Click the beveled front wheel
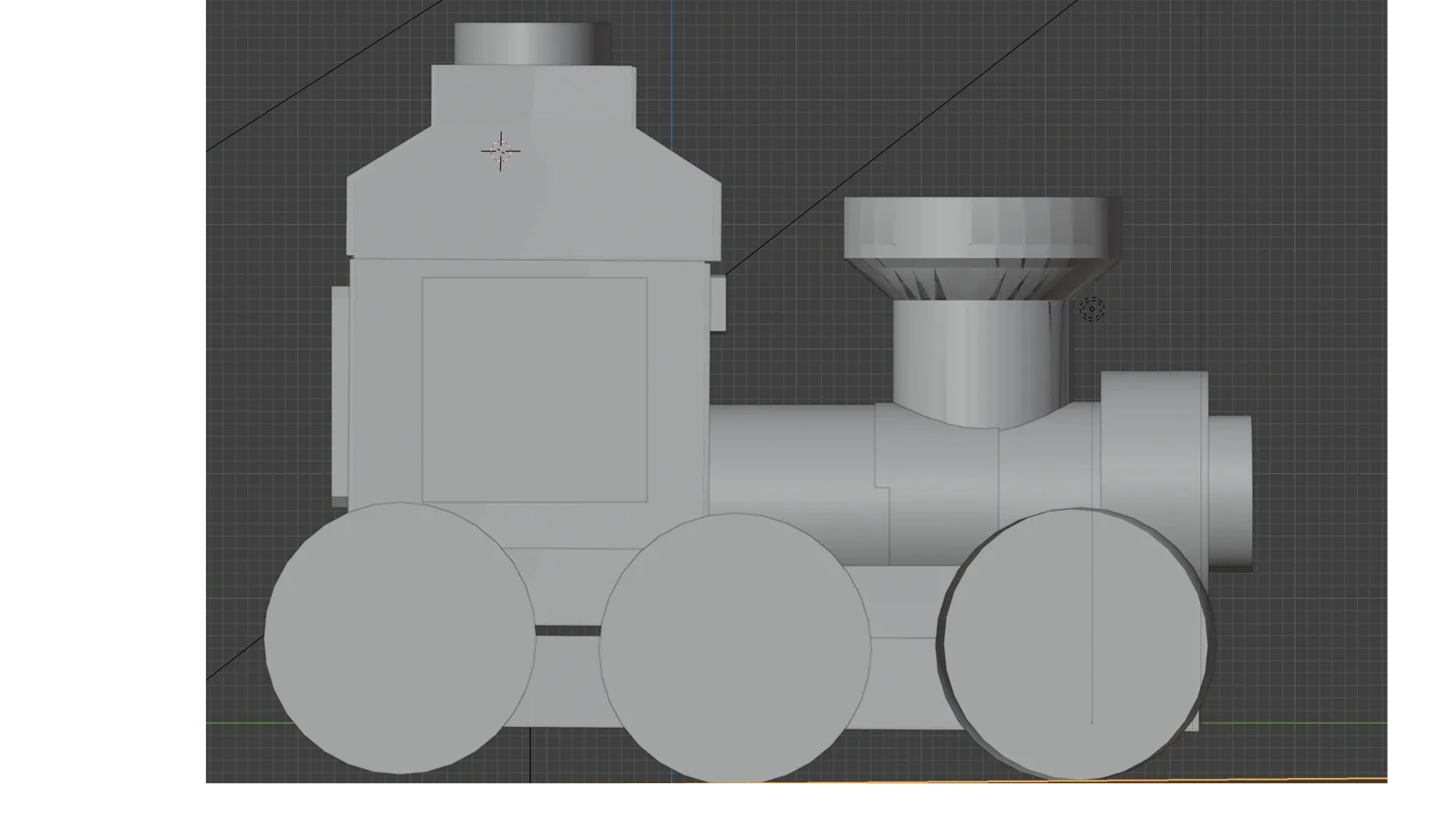Viewport: 1456px width, 819px height. pos(1073,644)
